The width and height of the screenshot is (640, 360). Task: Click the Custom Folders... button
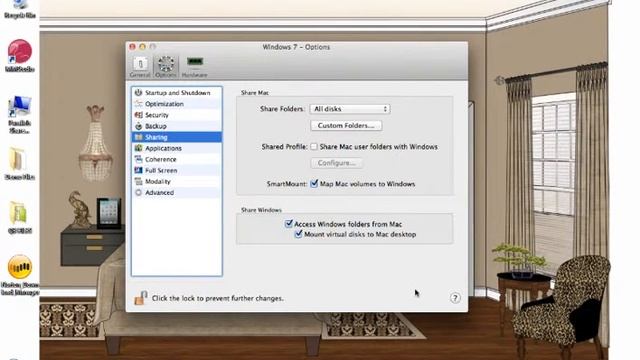point(346,126)
